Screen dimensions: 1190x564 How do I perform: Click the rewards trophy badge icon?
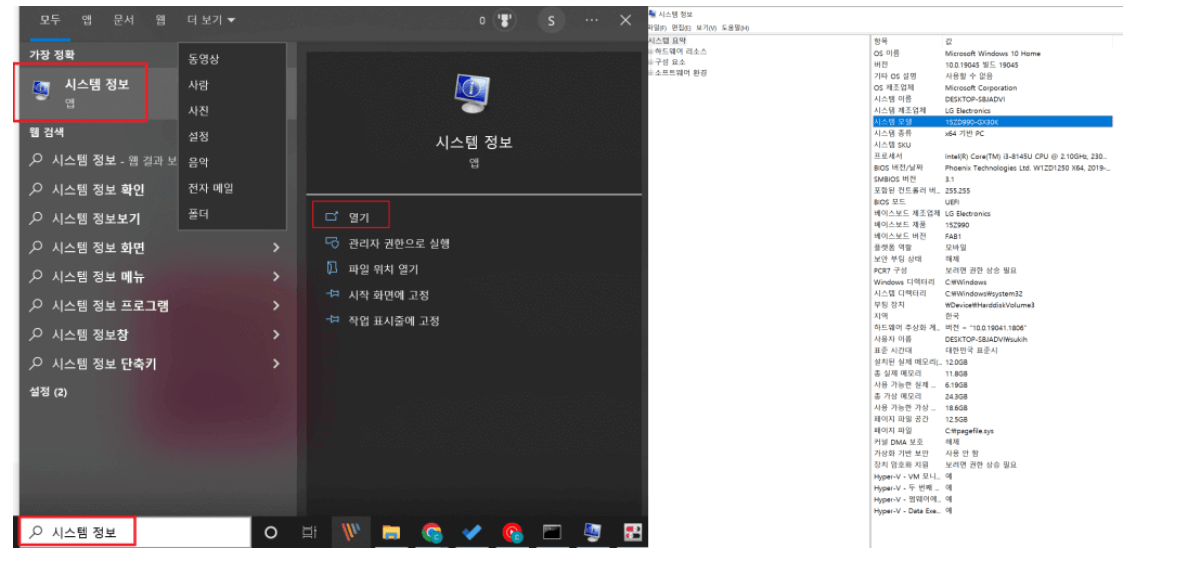pos(504,20)
